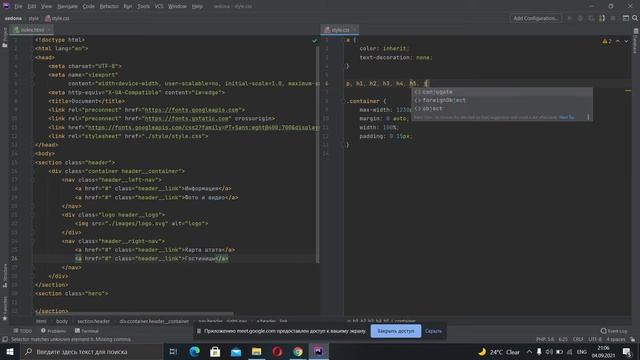Screen dimensions: 640x360
Task: Open the Project tool window sidebar
Action: tap(4, 38)
